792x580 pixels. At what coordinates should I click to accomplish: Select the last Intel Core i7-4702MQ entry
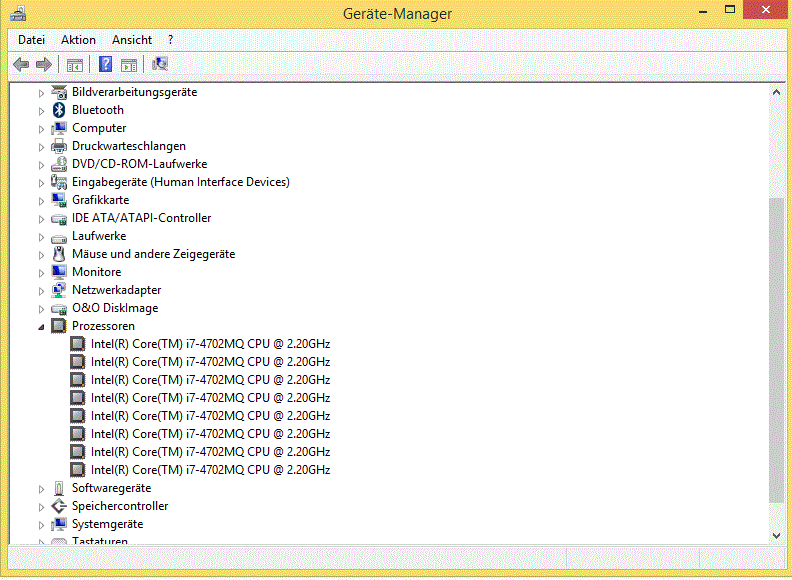[x=210, y=470]
